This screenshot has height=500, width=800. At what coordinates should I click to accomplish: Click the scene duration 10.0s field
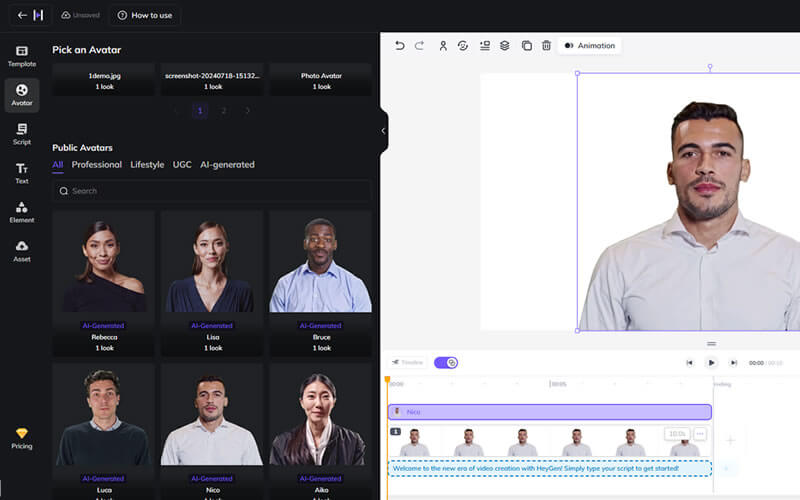point(677,434)
